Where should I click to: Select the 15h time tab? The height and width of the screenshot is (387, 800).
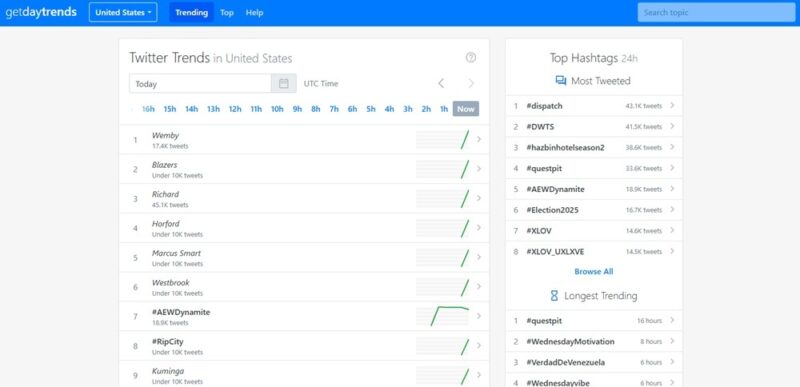click(169, 109)
